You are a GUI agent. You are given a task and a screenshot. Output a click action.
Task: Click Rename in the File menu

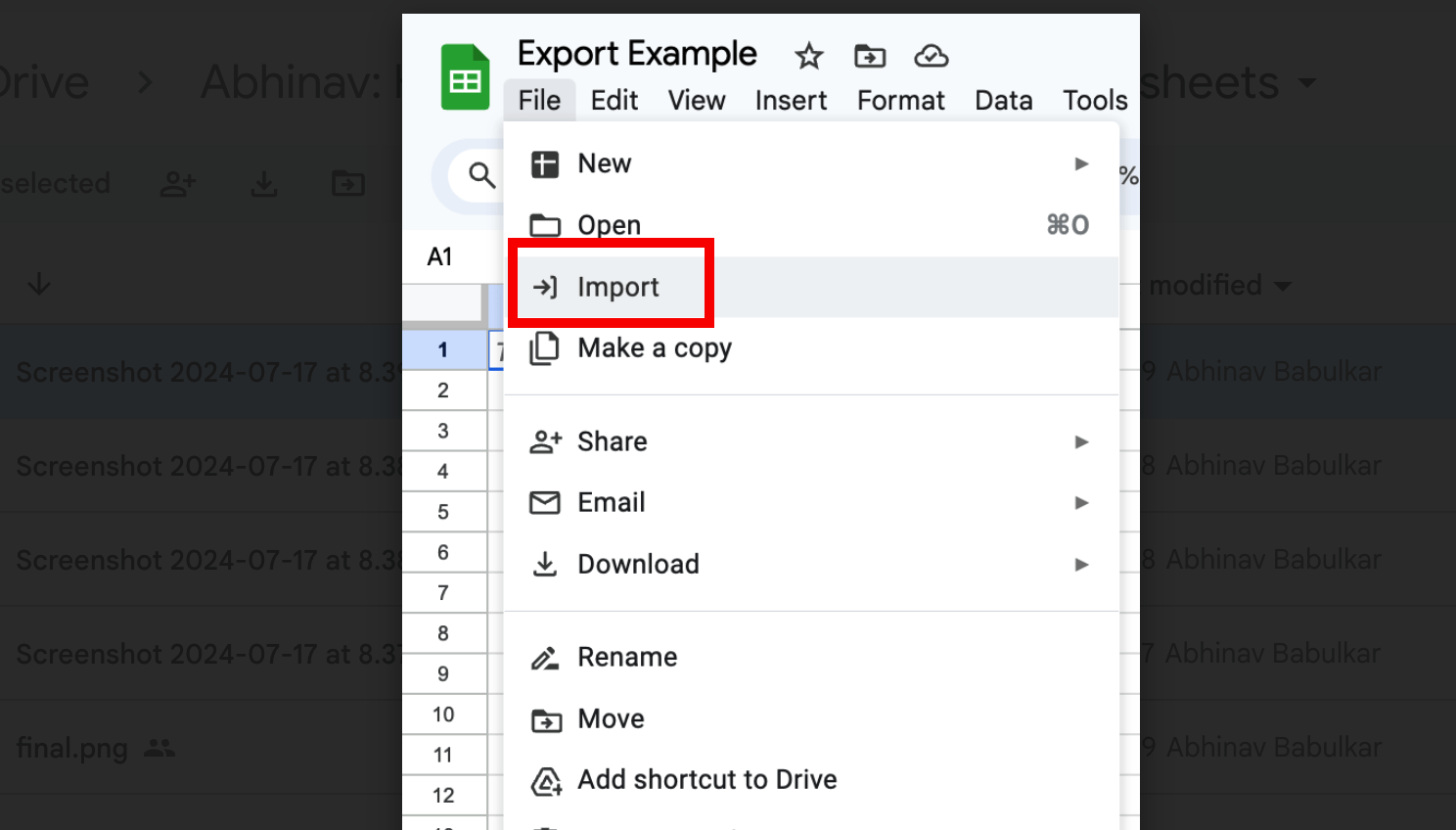point(627,657)
